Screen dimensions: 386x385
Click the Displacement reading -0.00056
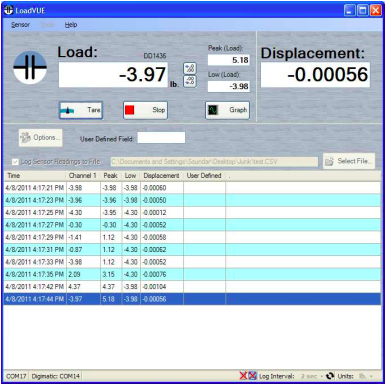pyautogui.click(x=315, y=75)
